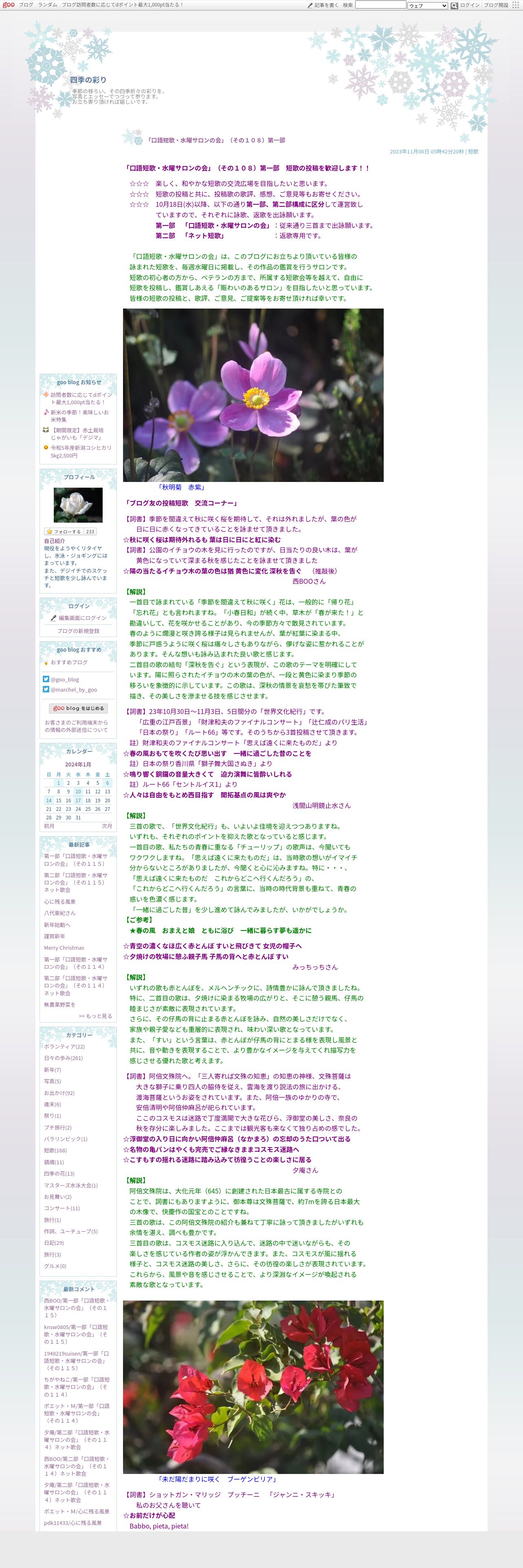The width and height of the screenshot is (523, 1568).
Task: Open the white rose profile photo
Action: (x=78, y=505)
